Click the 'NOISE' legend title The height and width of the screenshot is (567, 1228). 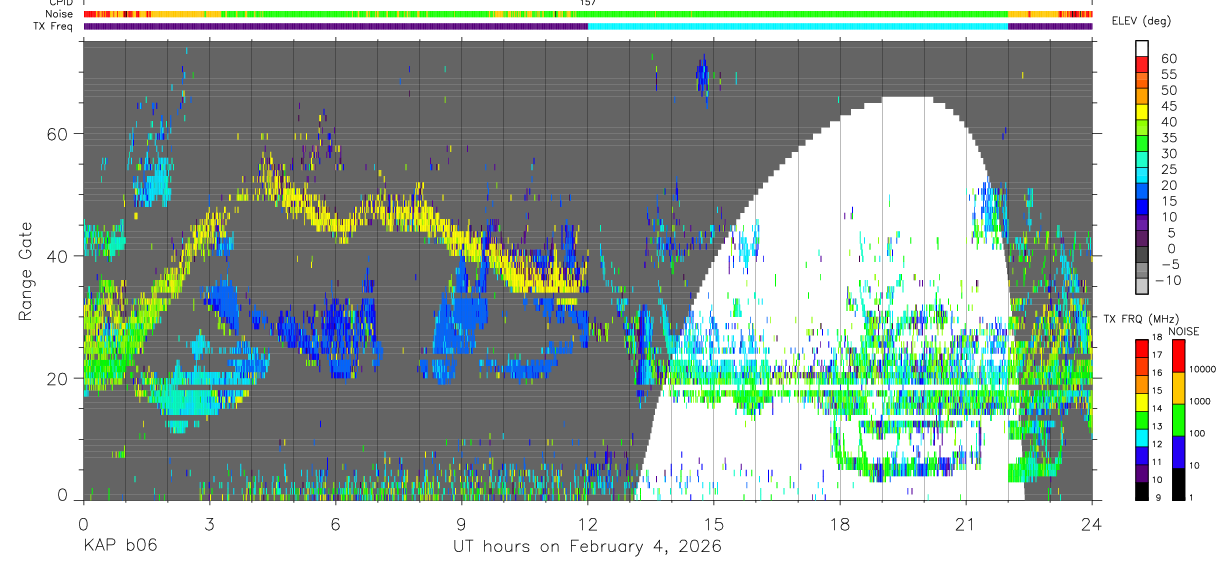pos(1183,331)
